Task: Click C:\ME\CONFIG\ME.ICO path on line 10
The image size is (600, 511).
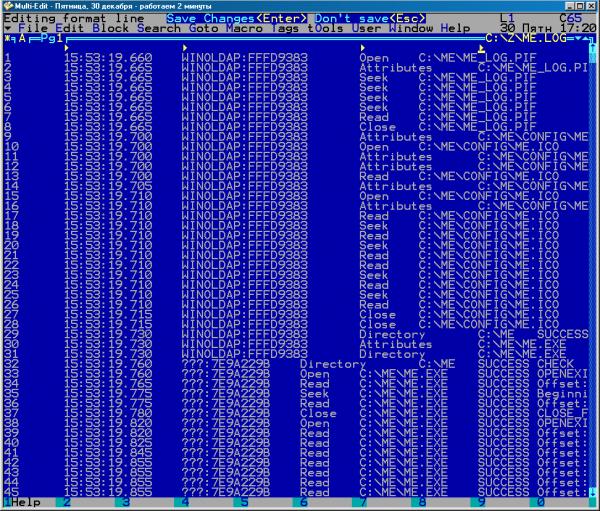Action: (489, 147)
